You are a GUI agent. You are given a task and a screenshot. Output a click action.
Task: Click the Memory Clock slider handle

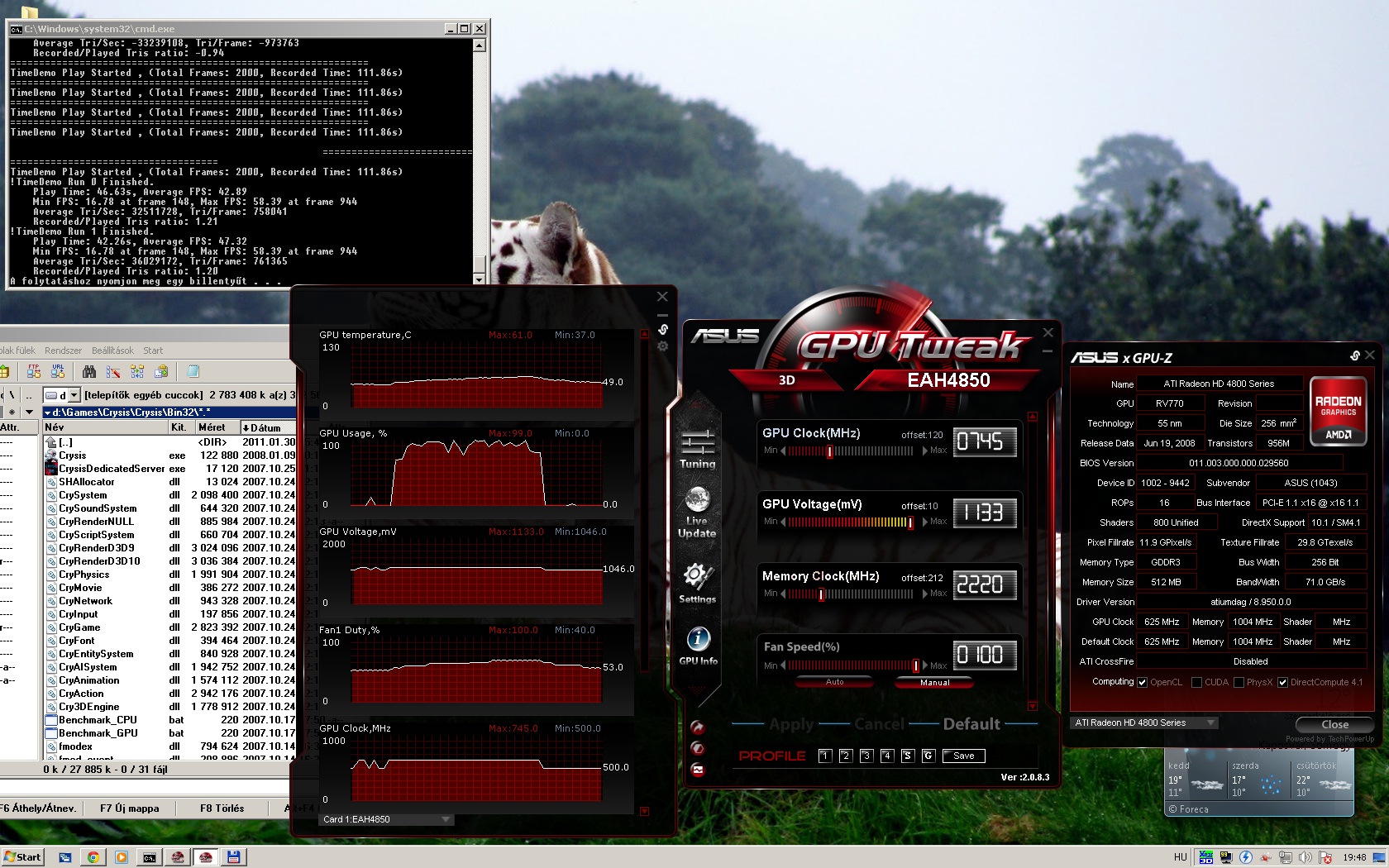pyautogui.click(x=821, y=594)
